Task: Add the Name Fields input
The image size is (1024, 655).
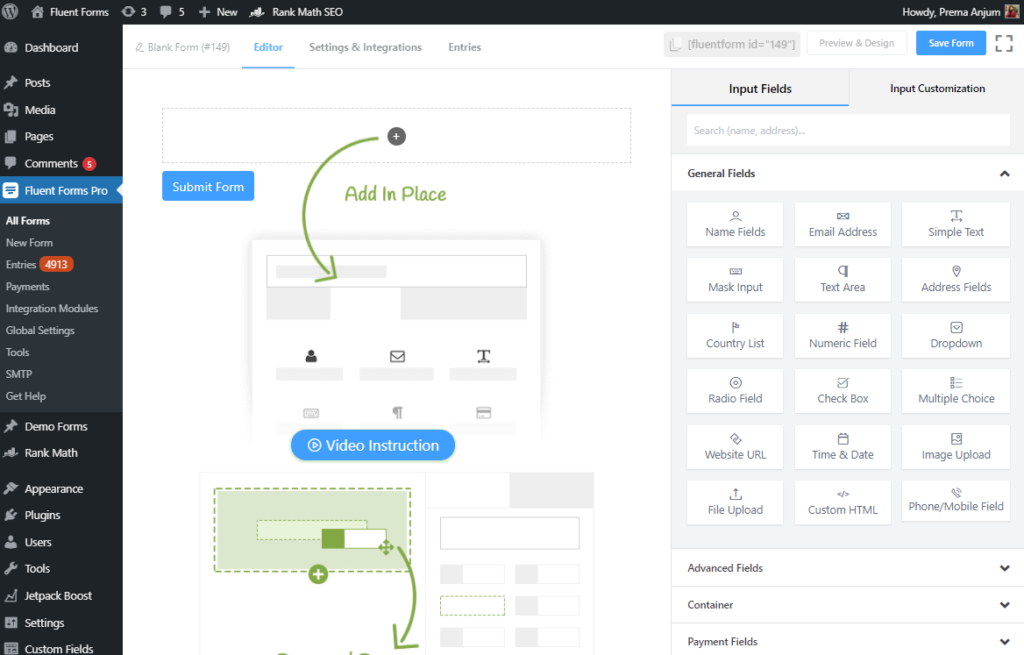Action: tap(735, 224)
